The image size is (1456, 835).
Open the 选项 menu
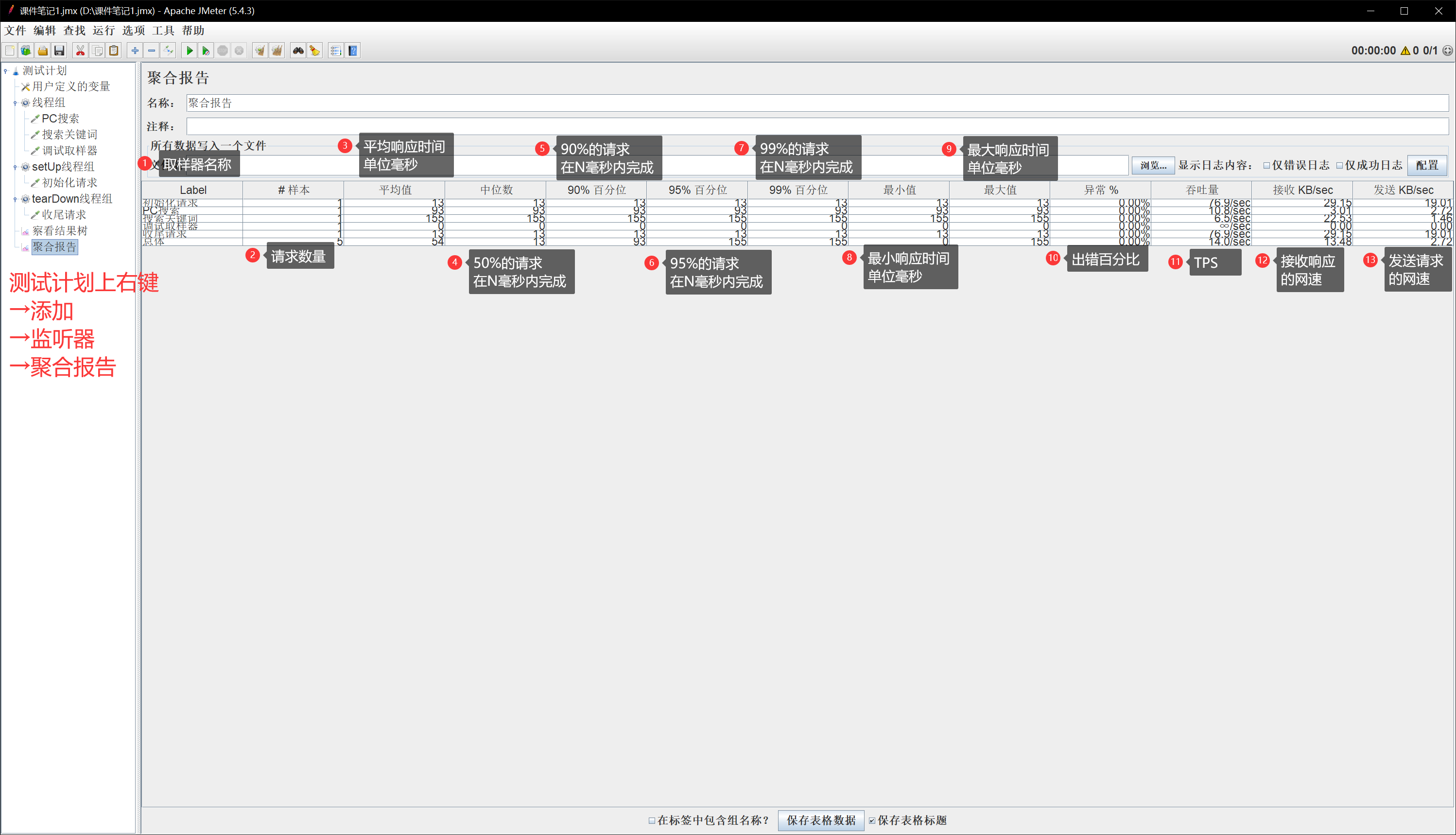(x=133, y=31)
